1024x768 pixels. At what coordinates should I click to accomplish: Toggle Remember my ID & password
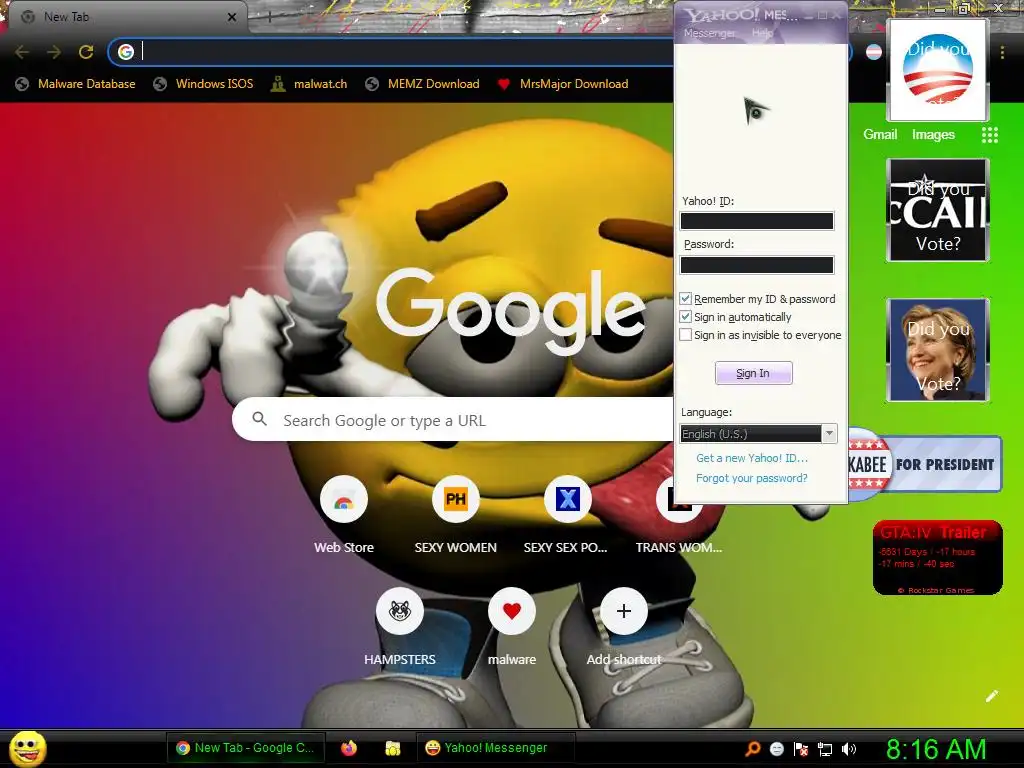[x=686, y=298]
